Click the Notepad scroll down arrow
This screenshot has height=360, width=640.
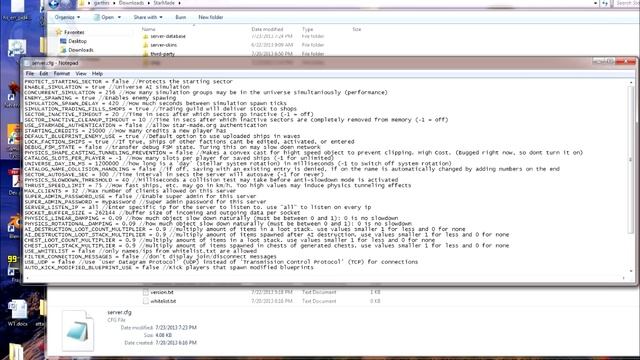pos(631,271)
